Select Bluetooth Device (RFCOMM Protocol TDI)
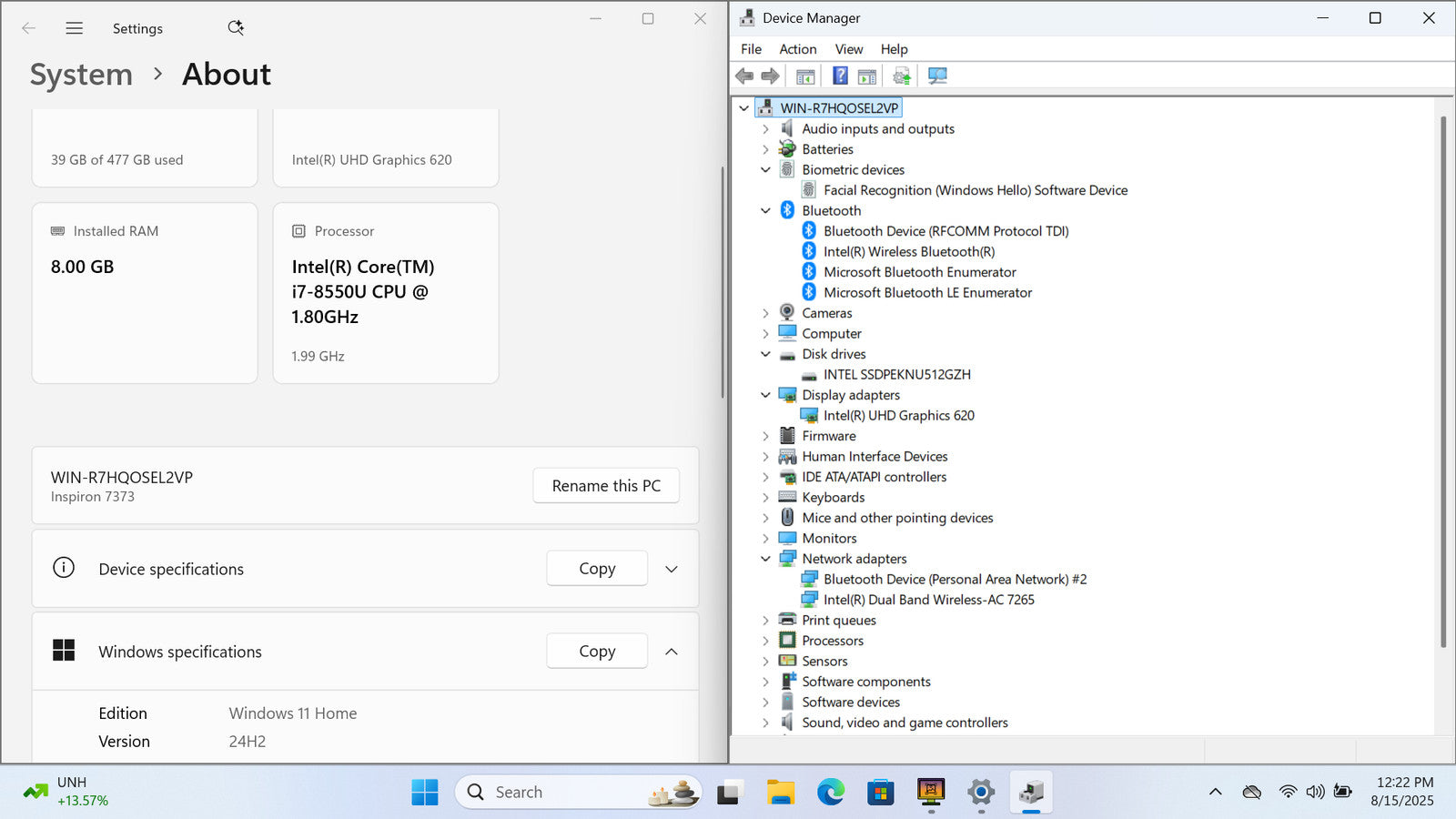 (946, 231)
